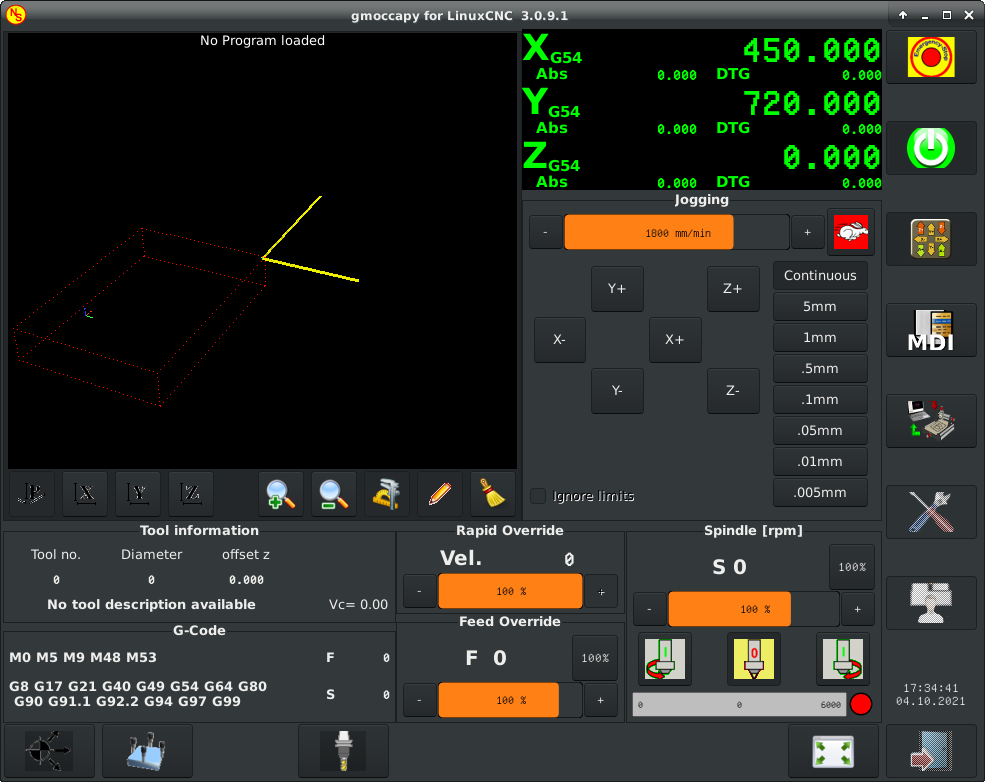Decrease Feed Override with minus button
This screenshot has height=782, width=985.
420,700
